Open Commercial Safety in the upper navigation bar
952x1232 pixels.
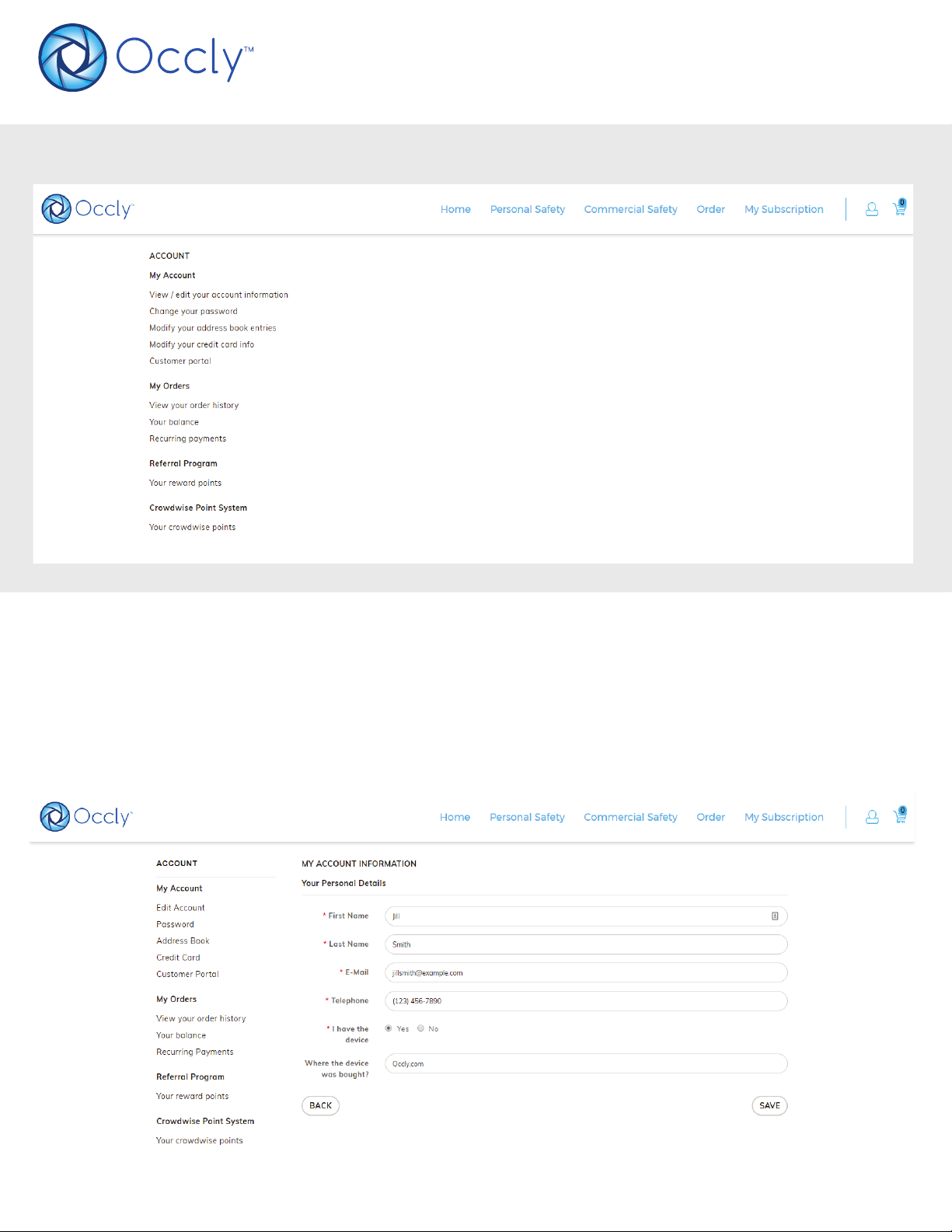point(631,209)
